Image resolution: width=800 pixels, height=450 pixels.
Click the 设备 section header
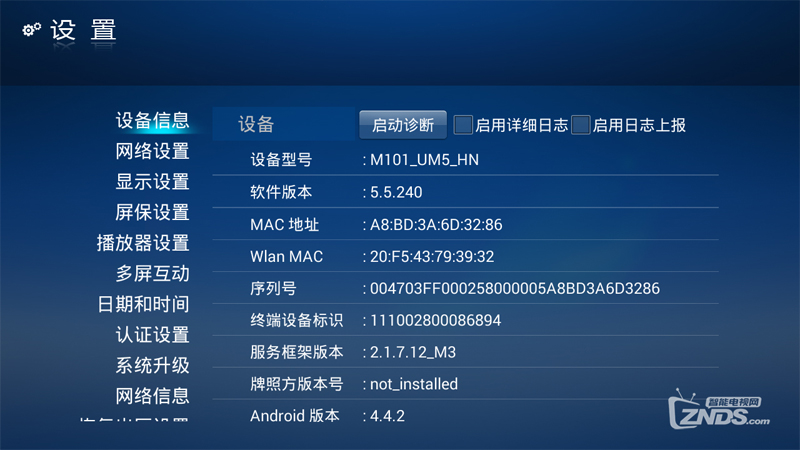tap(284, 124)
